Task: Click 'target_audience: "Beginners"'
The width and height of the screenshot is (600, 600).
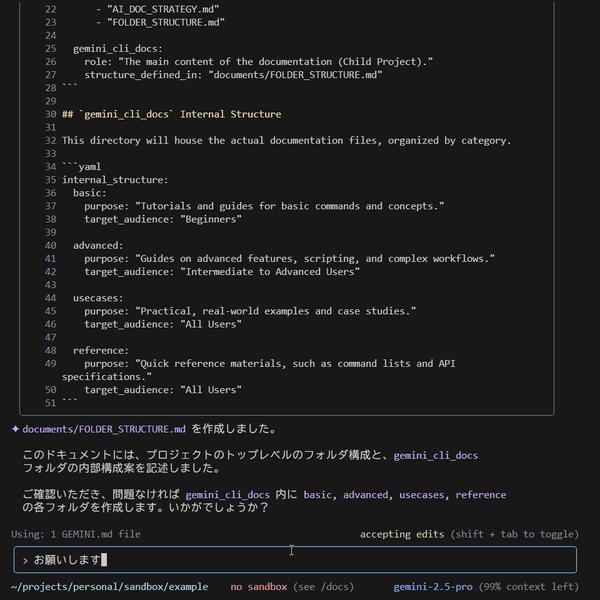Action: click(x=163, y=219)
